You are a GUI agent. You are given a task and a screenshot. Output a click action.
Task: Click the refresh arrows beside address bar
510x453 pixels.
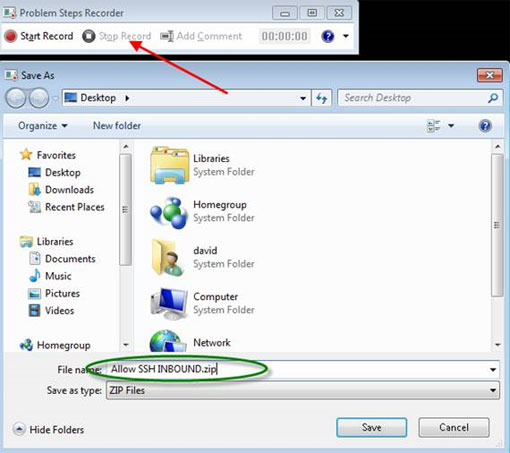point(321,98)
